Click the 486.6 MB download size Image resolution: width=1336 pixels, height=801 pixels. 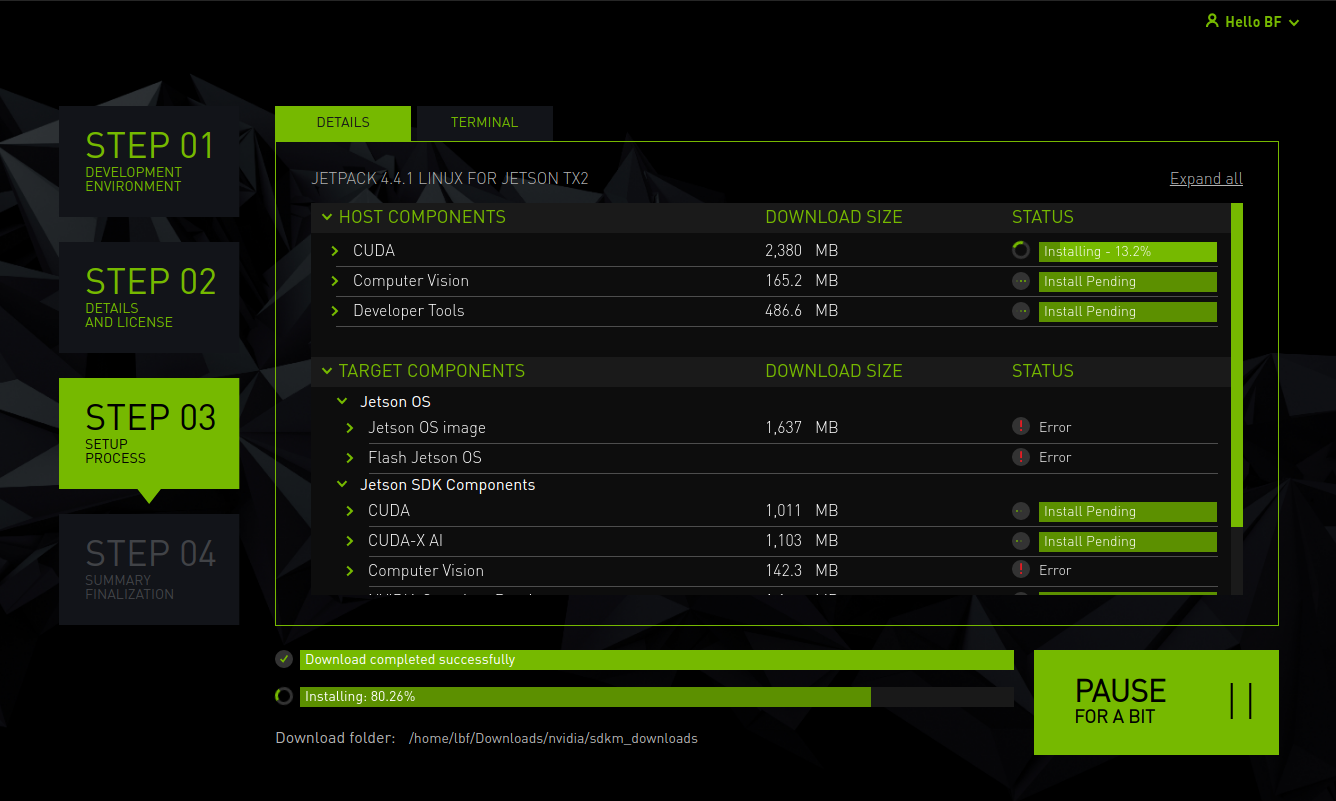[801, 311]
